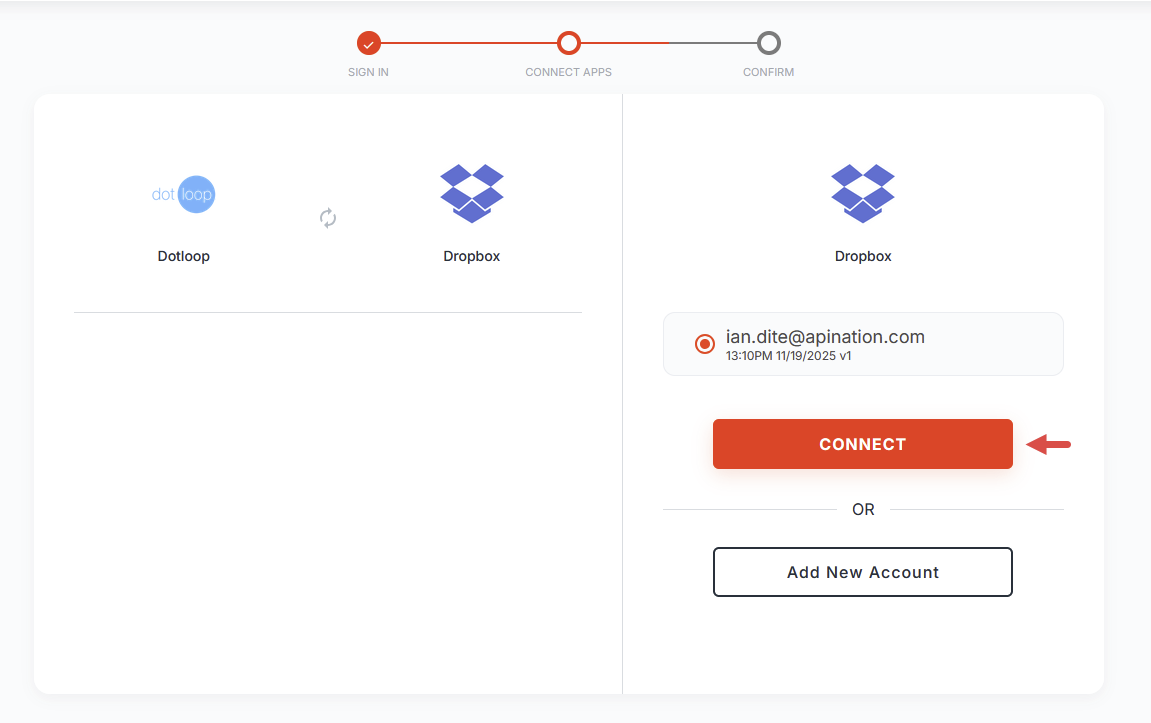Click the SIGN IN step label
Viewport: 1151px width, 723px height.
click(x=368, y=72)
